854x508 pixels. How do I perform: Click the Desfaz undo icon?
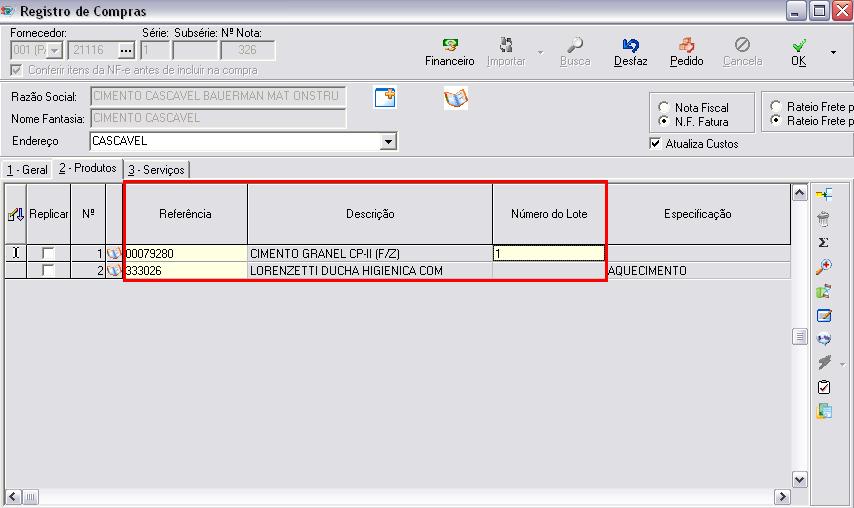coord(630,47)
